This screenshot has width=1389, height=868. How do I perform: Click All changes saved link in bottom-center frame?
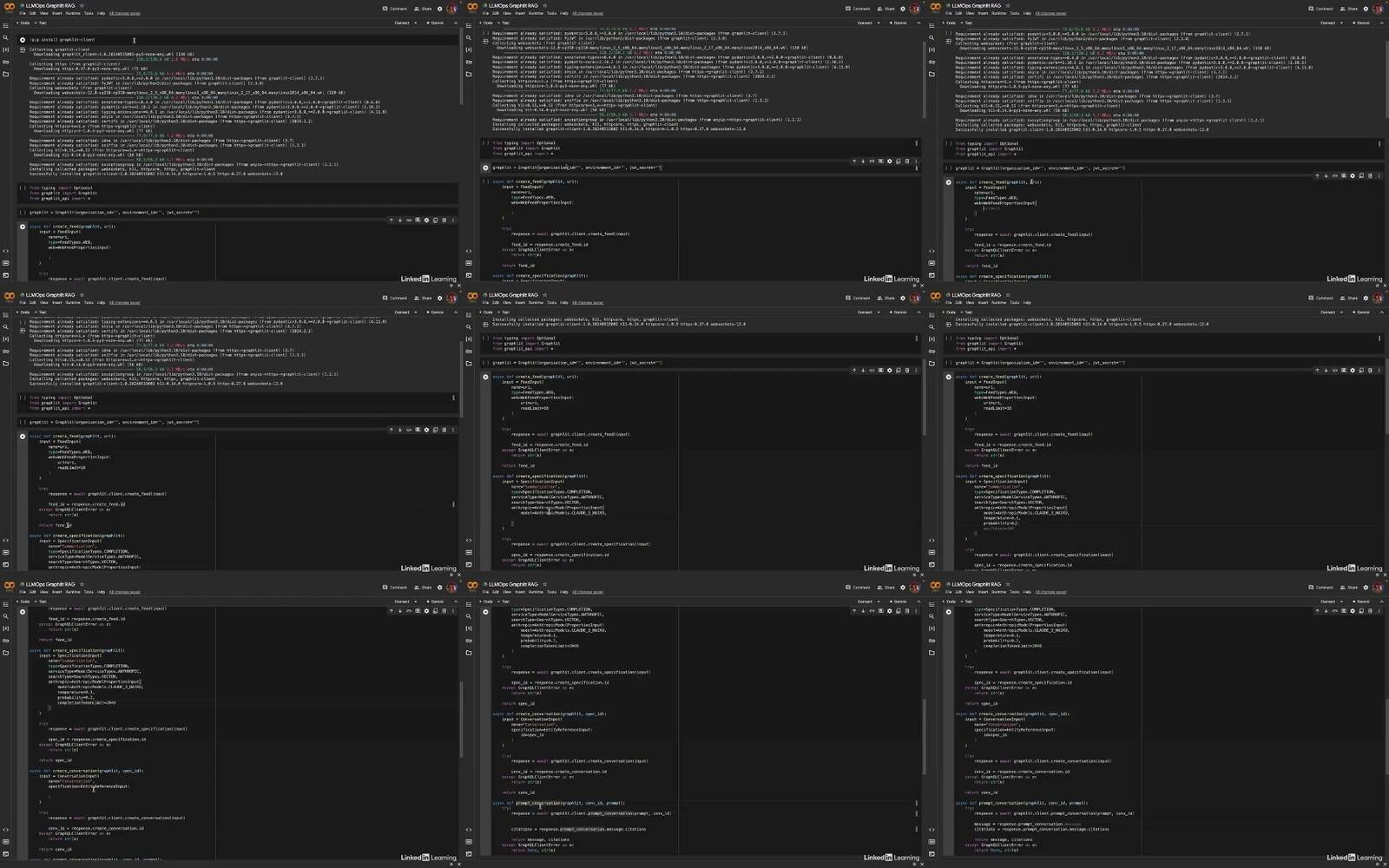pyautogui.click(x=588, y=592)
